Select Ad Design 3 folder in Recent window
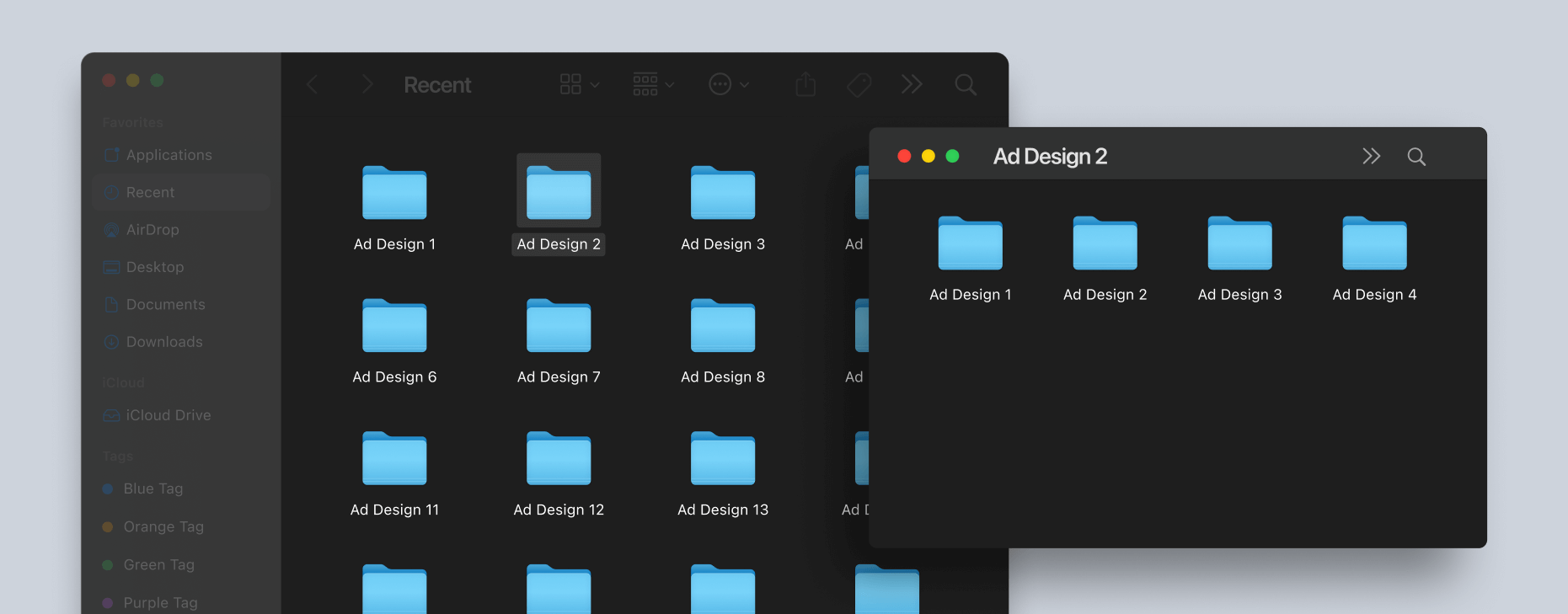The width and height of the screenshot is (1568, 614). pyautogui.click(x=723, y=193)
